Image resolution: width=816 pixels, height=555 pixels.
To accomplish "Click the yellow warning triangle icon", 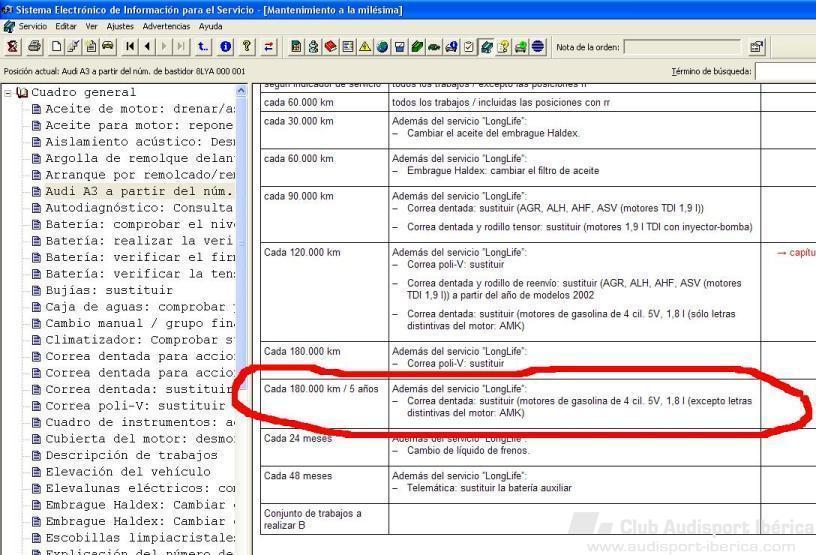I will click(x=365, y=47).
